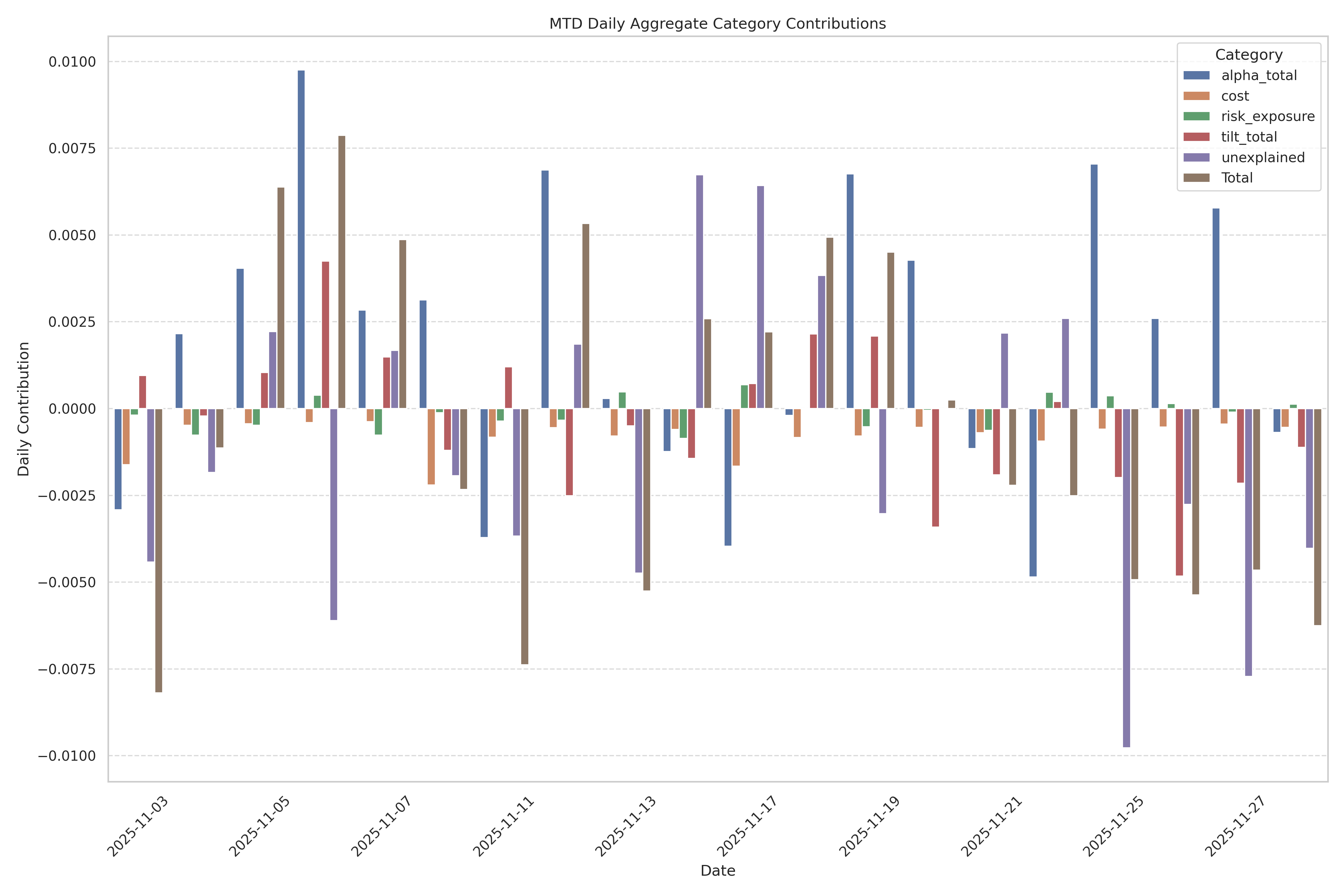Viewport: 1344px width, 896px height.
Task: Click the Category legend title
Action: pyautogui.click(x=1248, y=55)
